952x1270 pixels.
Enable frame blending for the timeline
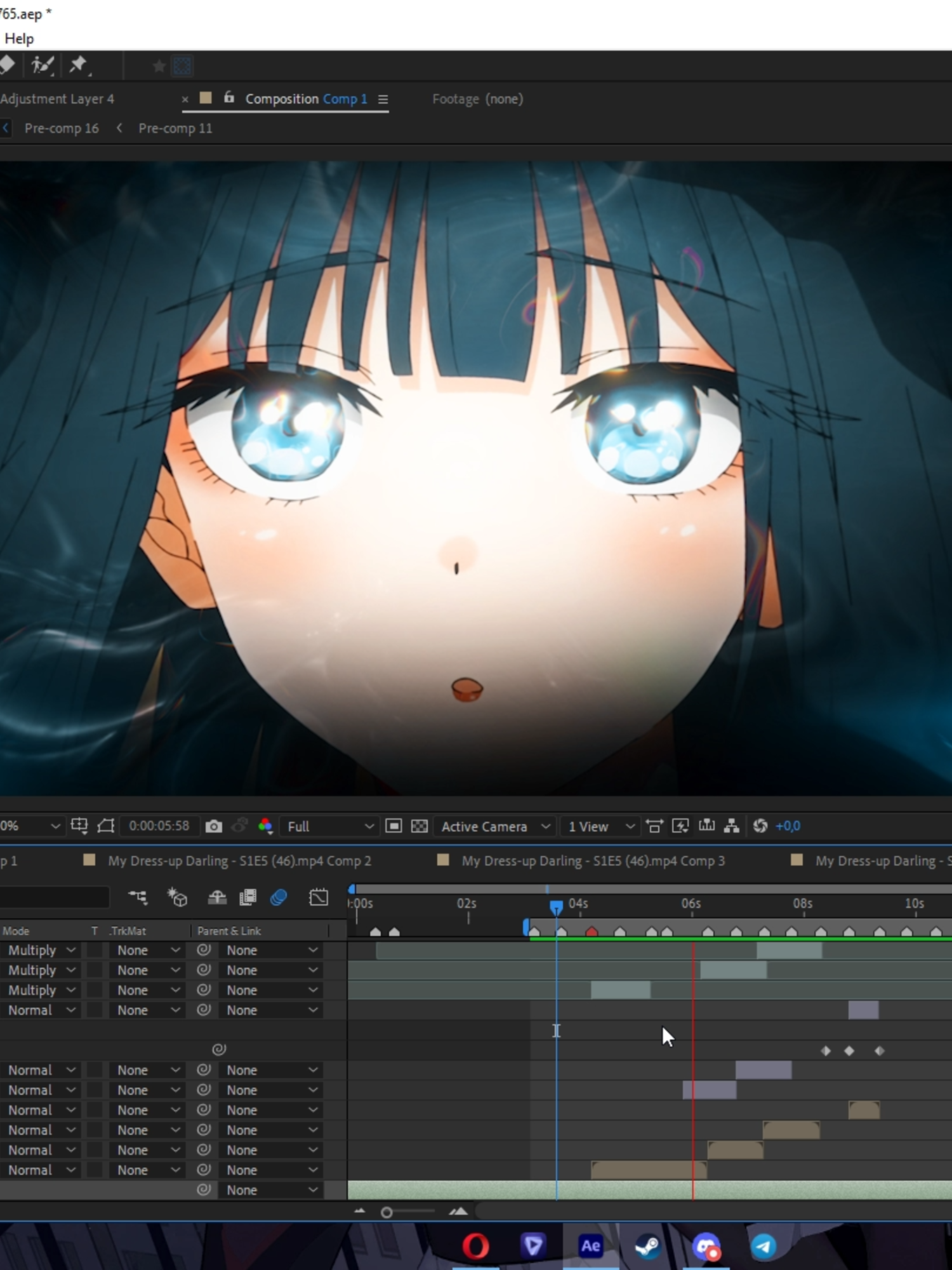click(248, 897)
